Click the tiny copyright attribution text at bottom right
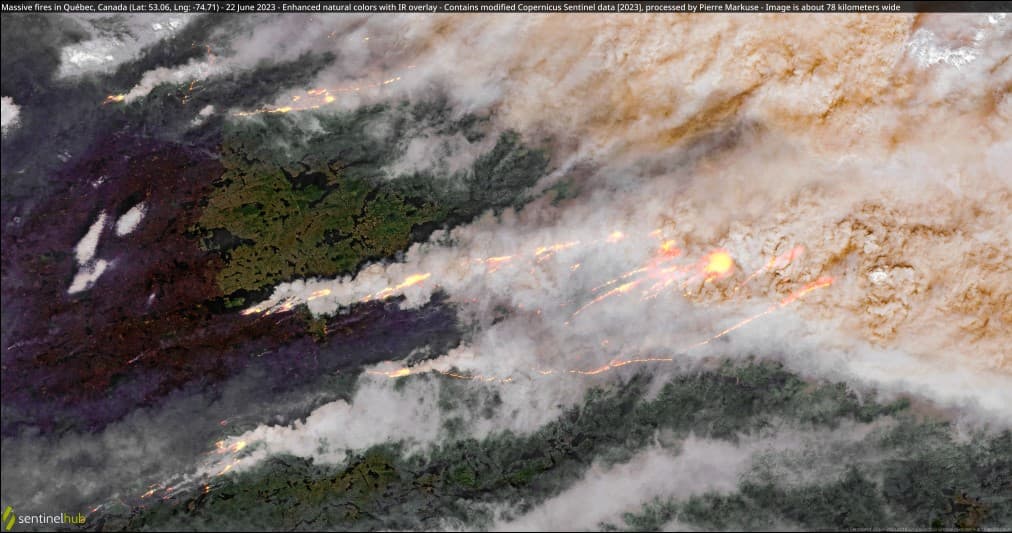Screen dimensions: 1012x533 point(929,529)
